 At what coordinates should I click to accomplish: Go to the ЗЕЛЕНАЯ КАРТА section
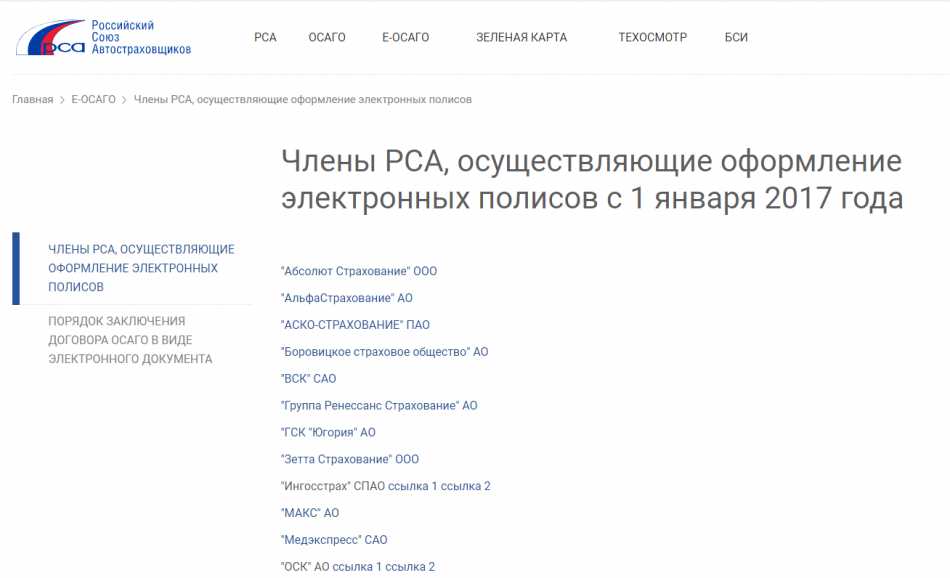click(521, 38)
